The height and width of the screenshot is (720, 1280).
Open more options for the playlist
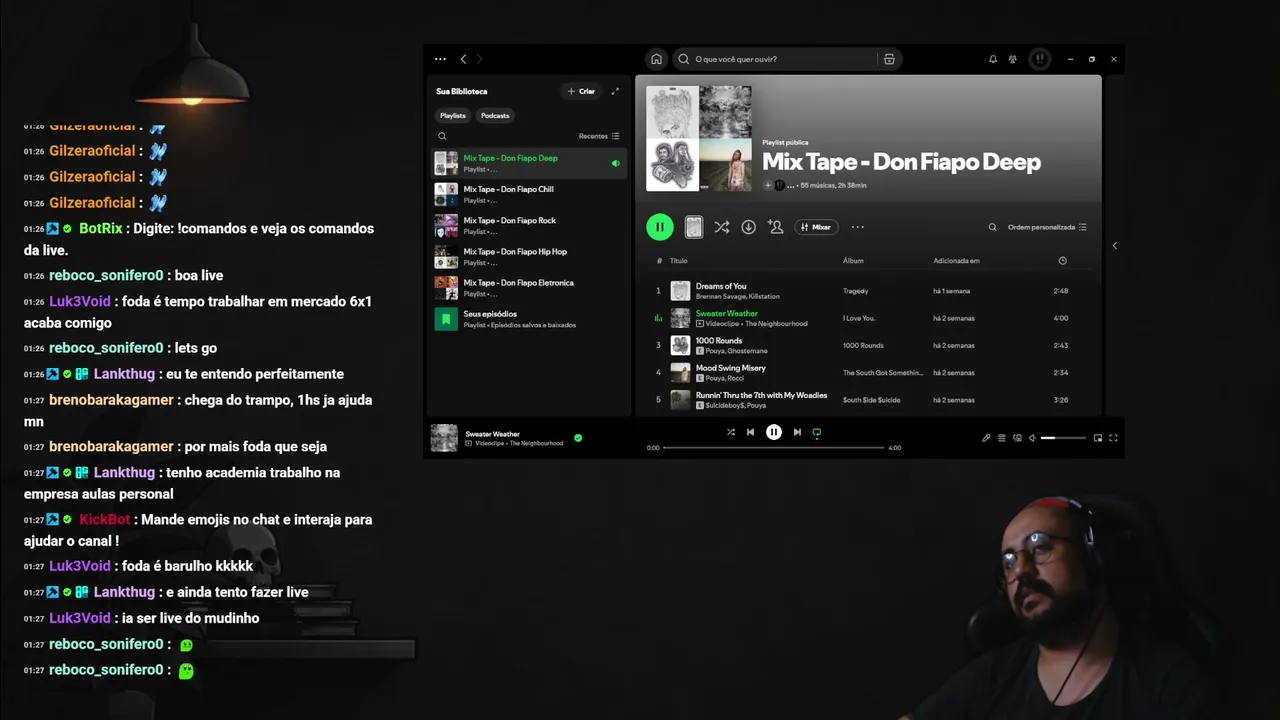point(857,227)
